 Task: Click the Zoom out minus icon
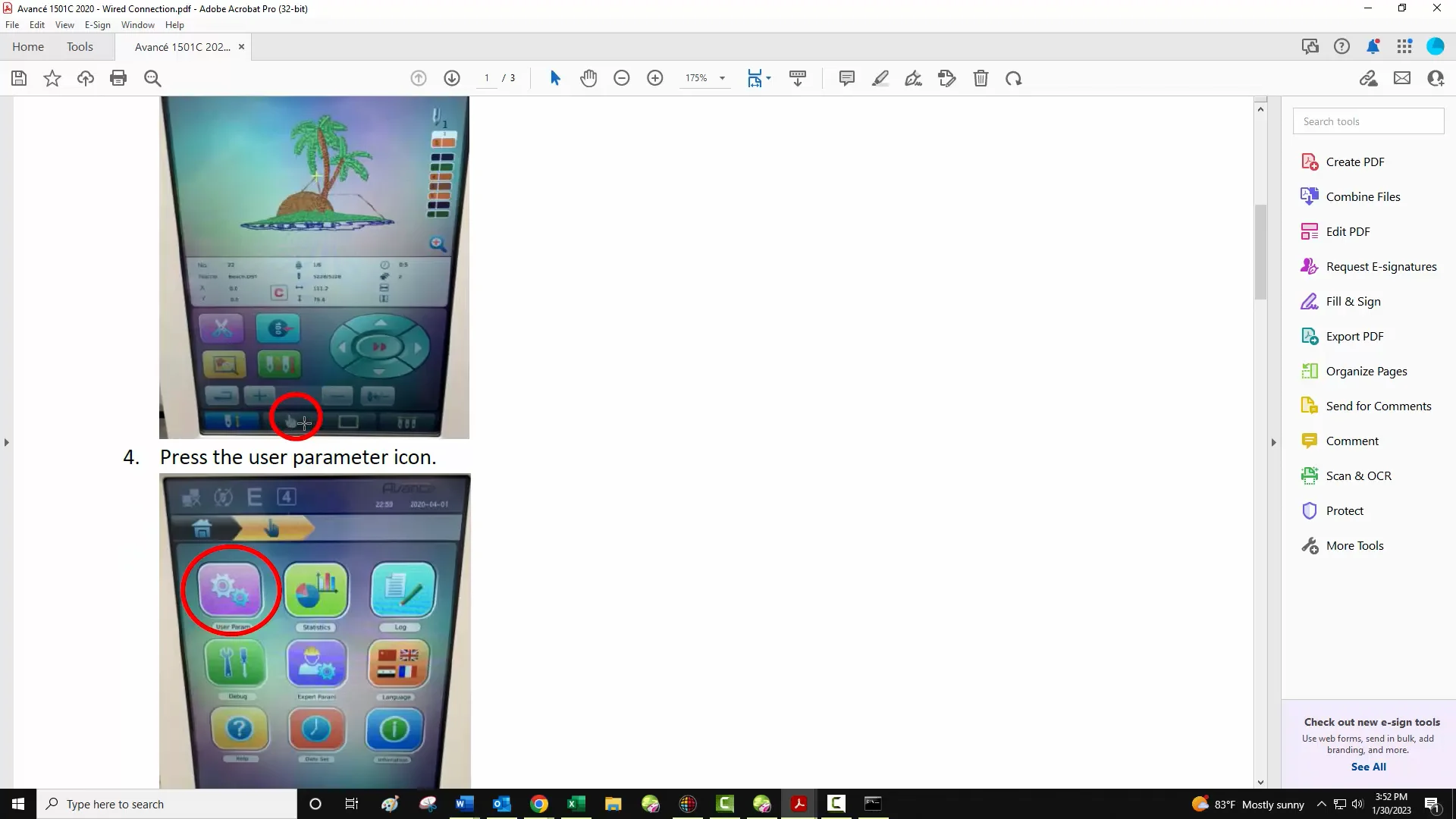click(622, 78)
